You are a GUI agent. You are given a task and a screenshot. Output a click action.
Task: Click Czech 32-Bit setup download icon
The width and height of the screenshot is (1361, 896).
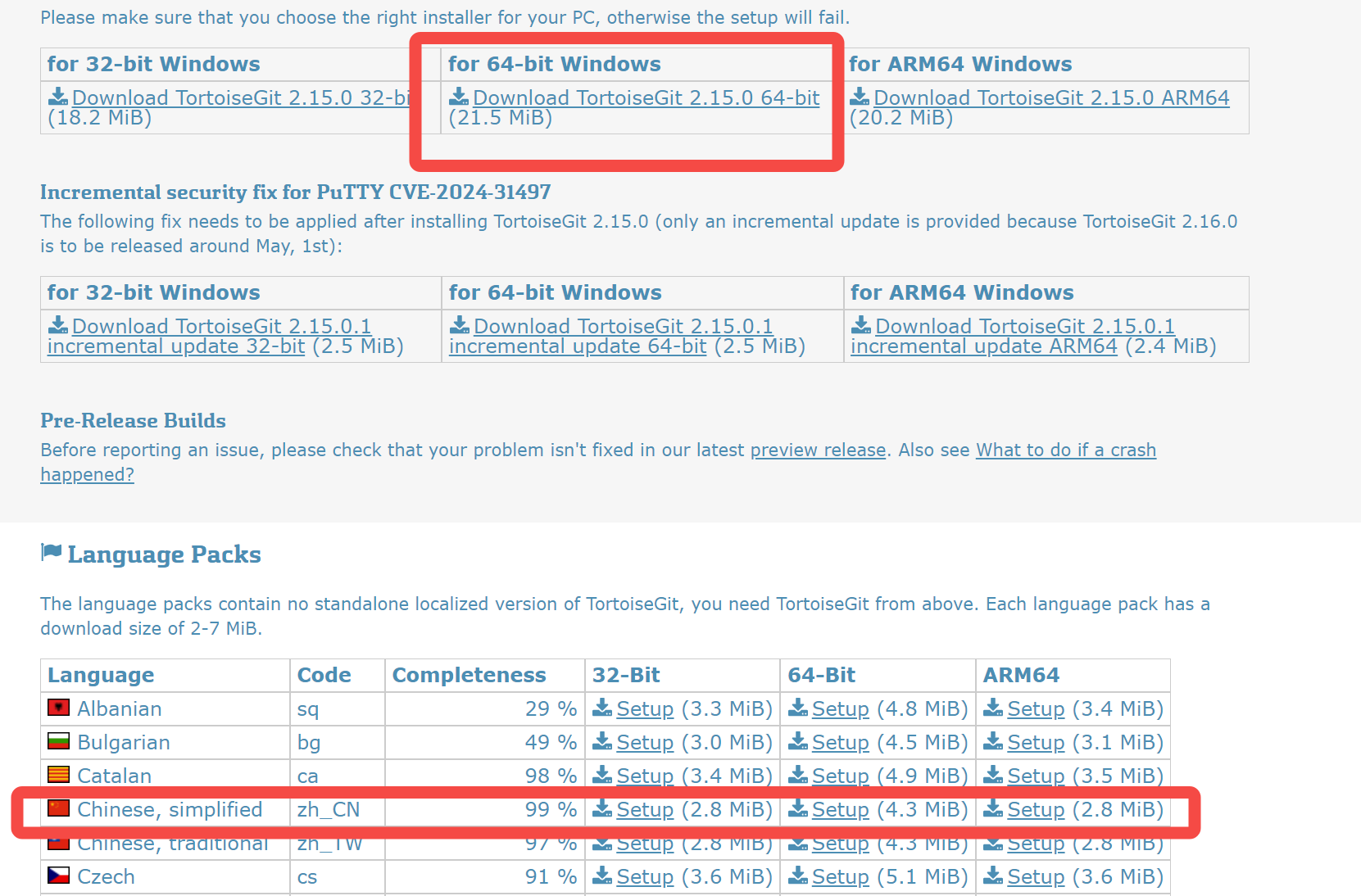point(602,876)
